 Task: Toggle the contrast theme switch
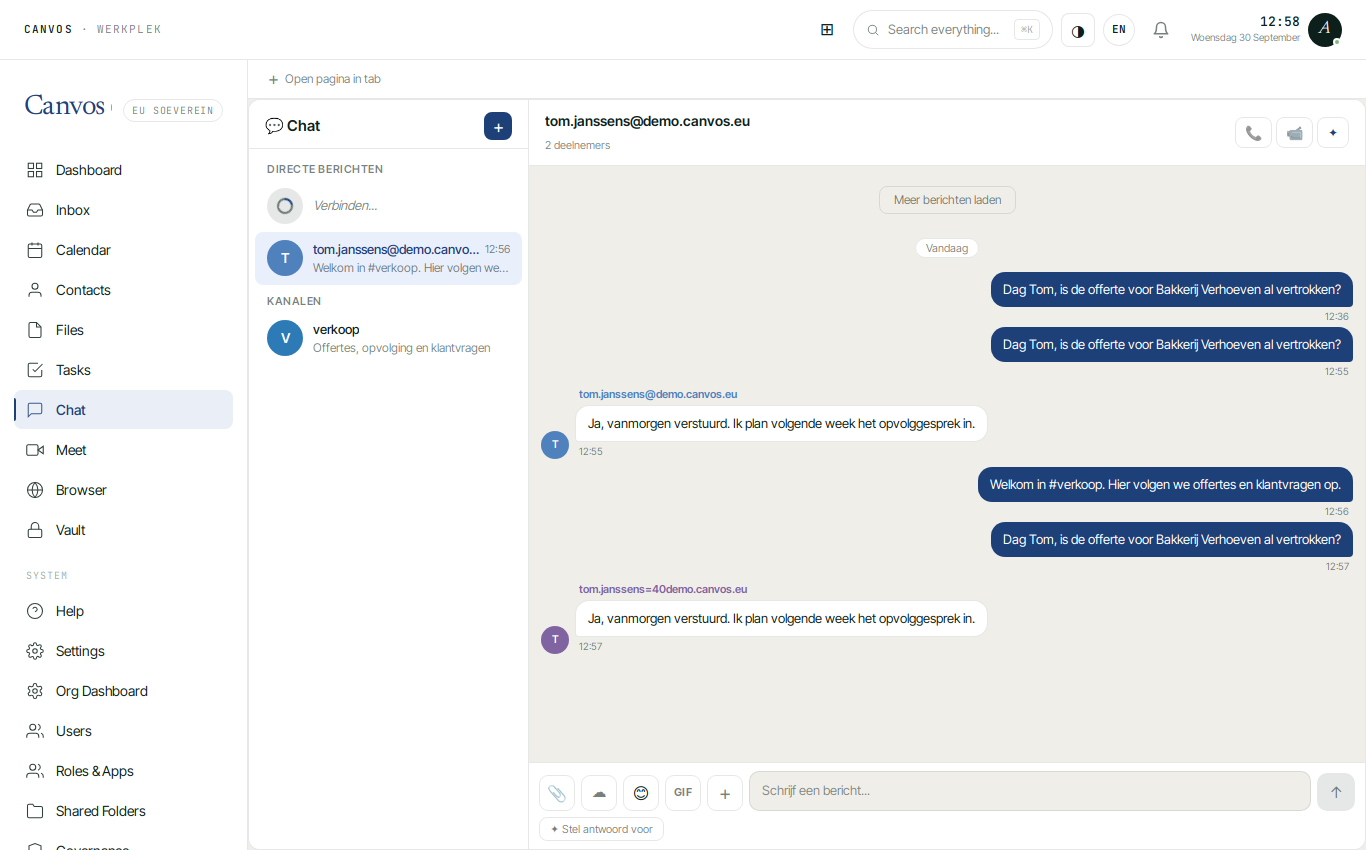point(1078,30)
